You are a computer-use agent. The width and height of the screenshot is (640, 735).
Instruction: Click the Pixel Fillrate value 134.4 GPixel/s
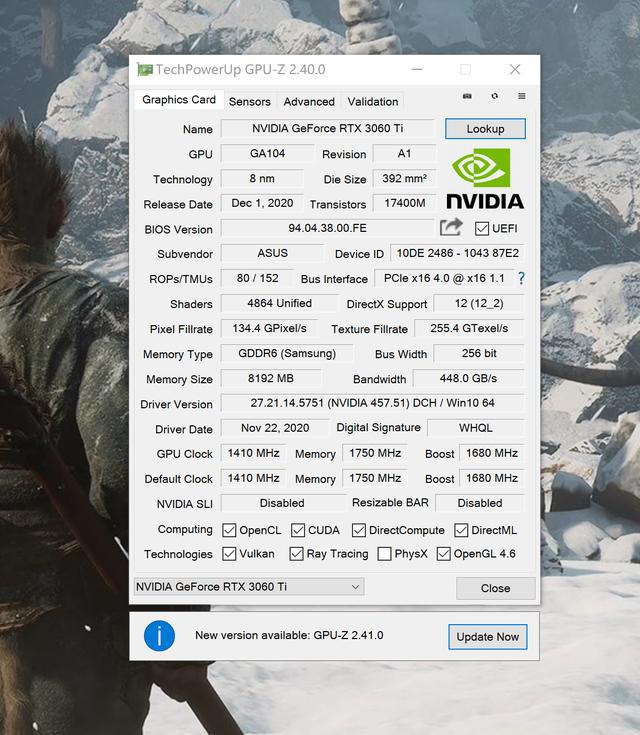(x=269, y=328)
